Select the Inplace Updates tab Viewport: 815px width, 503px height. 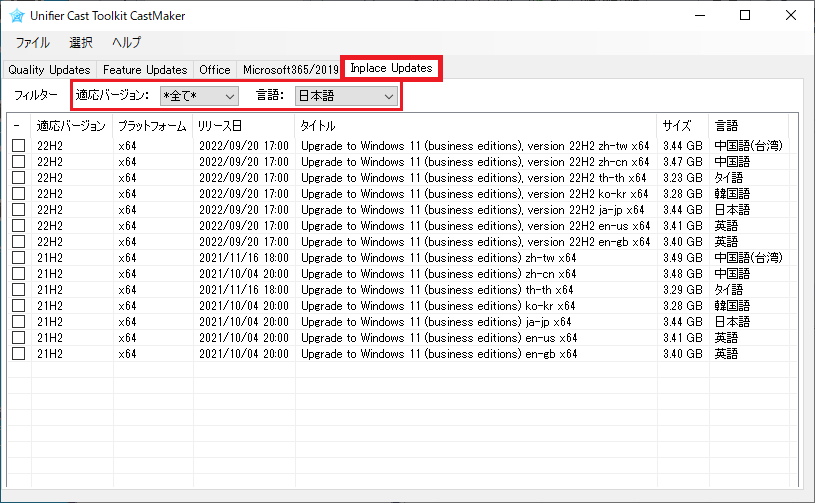click(x=391, y=68)
